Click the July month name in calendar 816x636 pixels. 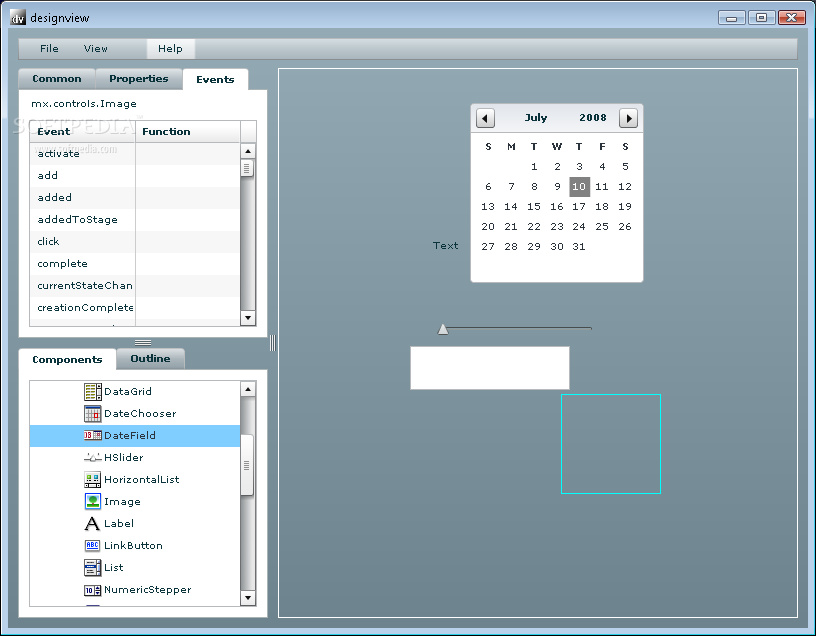(x=536, y=118)
